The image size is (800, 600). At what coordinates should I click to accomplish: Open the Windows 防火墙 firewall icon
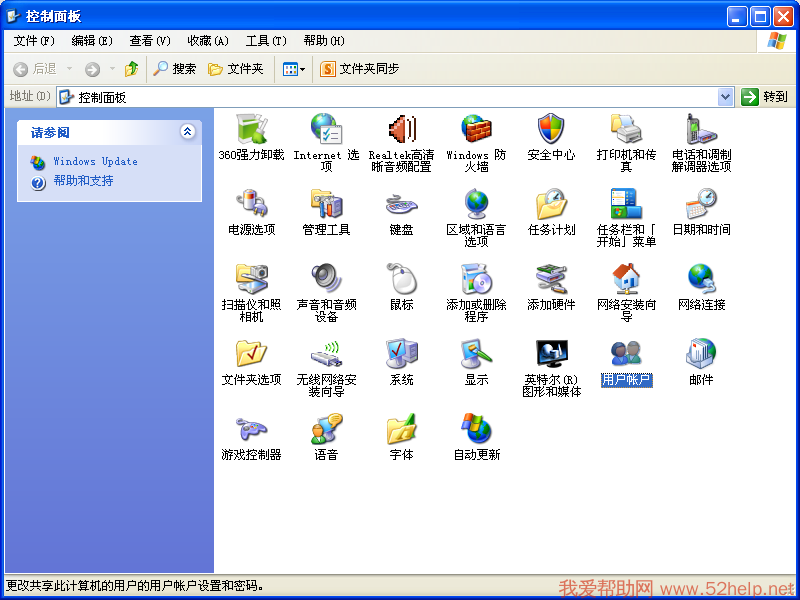click(x=476, y=130)
